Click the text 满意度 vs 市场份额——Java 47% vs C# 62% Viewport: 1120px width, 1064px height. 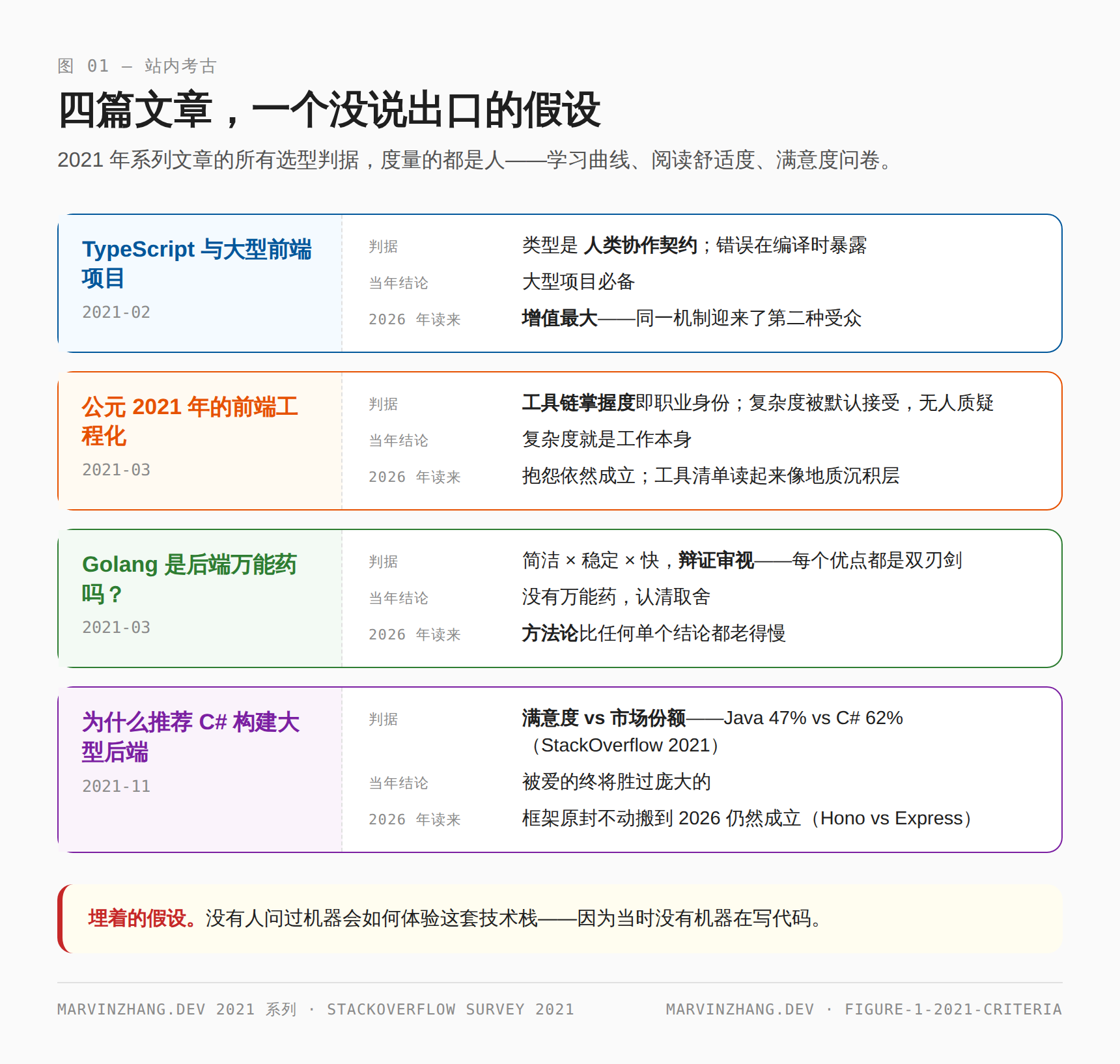pos(712,718)
